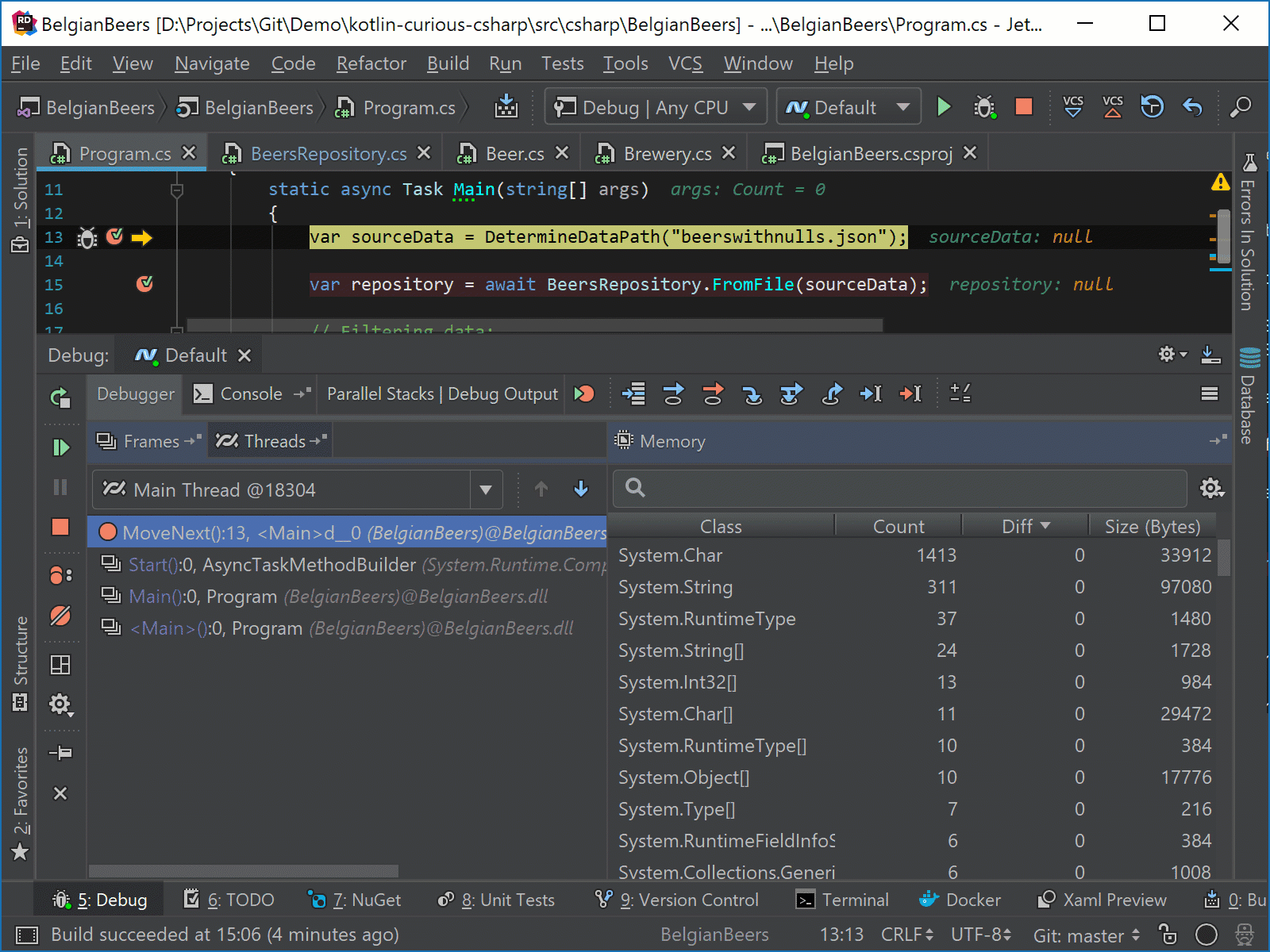Click the Rerun icon in the debug panel
Screen dimensions: 1270x952
(x=62, y=397)
